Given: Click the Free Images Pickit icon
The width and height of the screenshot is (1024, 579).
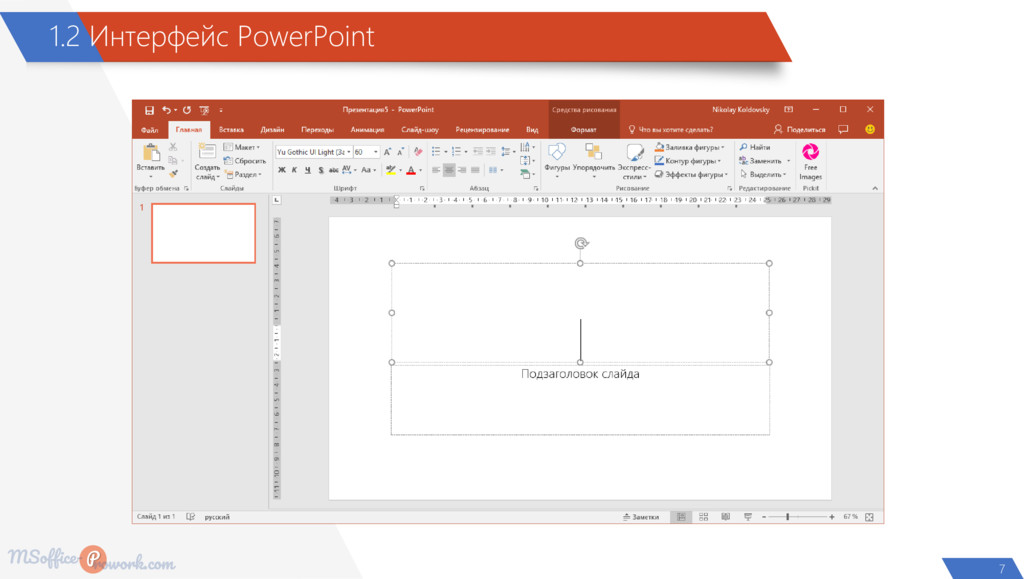Looking at the screenshot, I should coord(810,152).
